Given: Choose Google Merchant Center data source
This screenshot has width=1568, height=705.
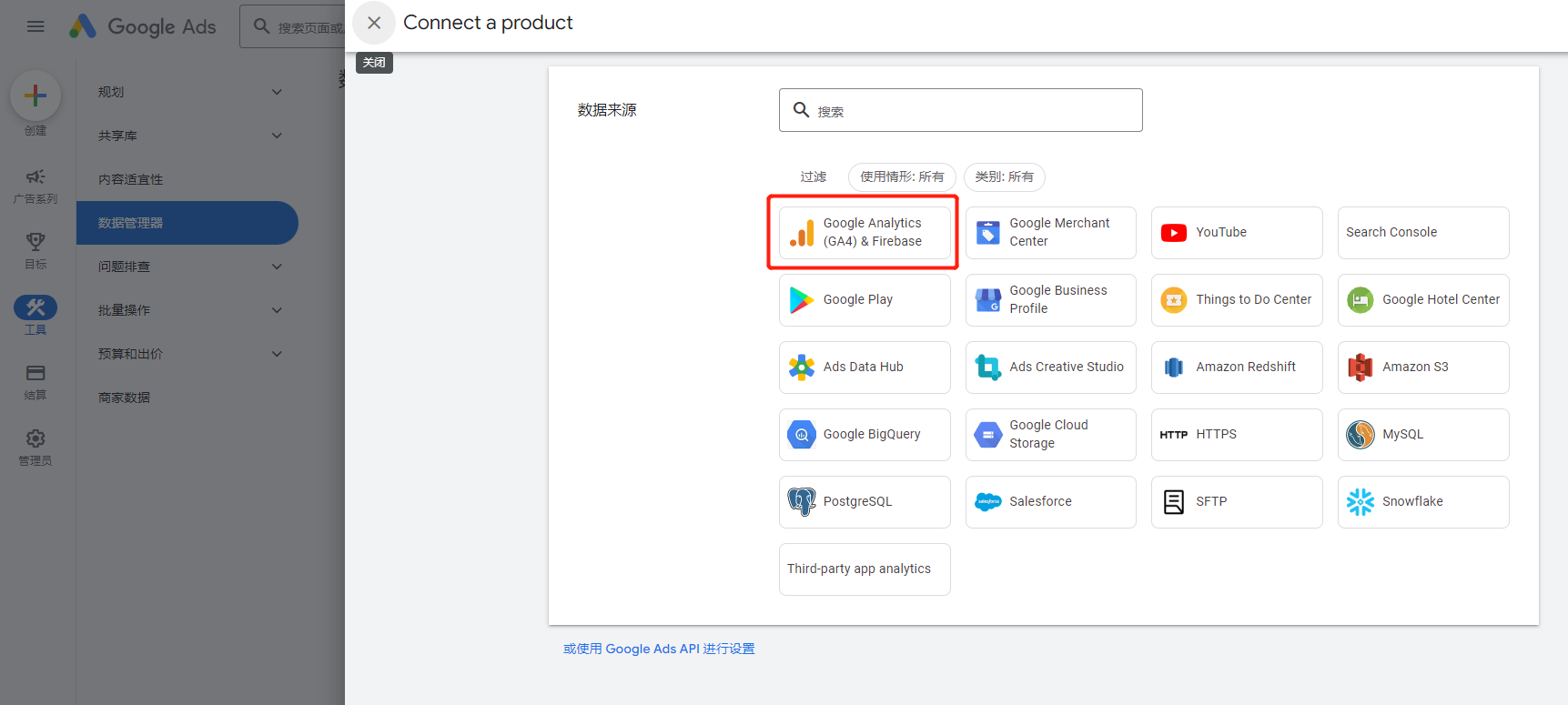Looking at the screenshot, I should click(x=1050, y=233).
